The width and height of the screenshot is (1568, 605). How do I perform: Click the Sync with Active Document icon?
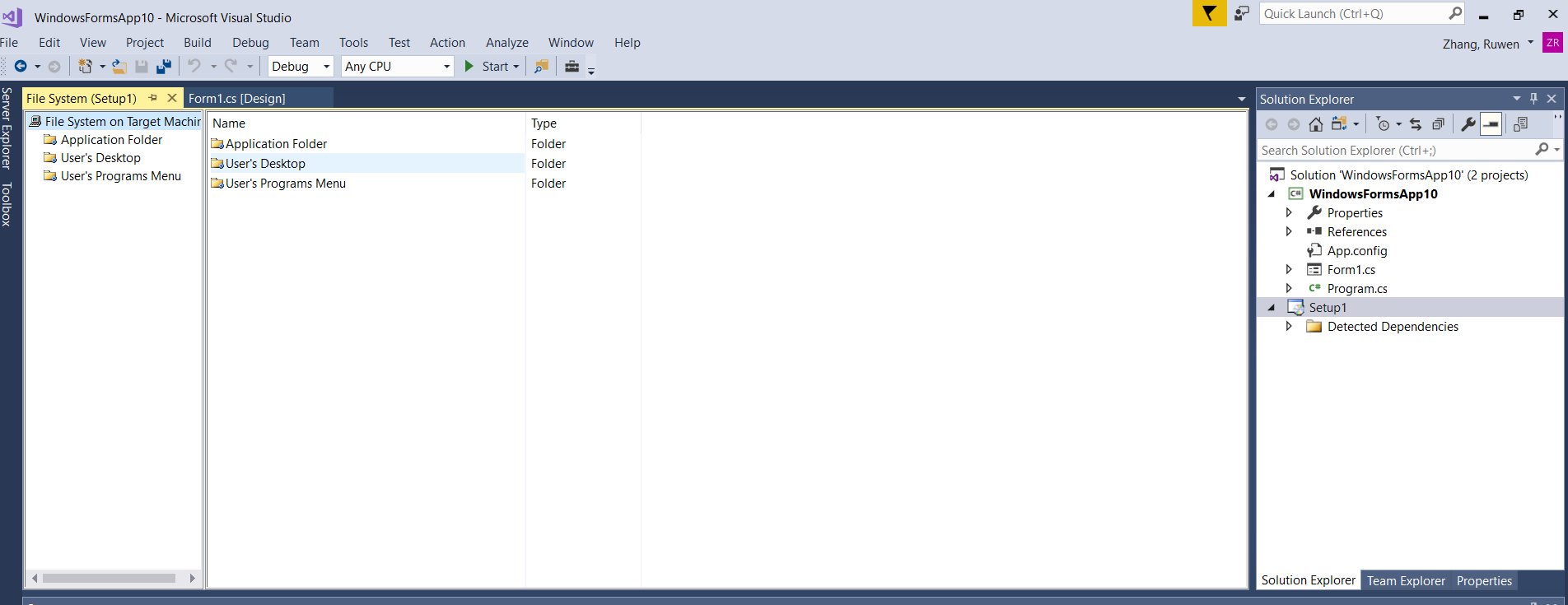[x=1416, y=124]
